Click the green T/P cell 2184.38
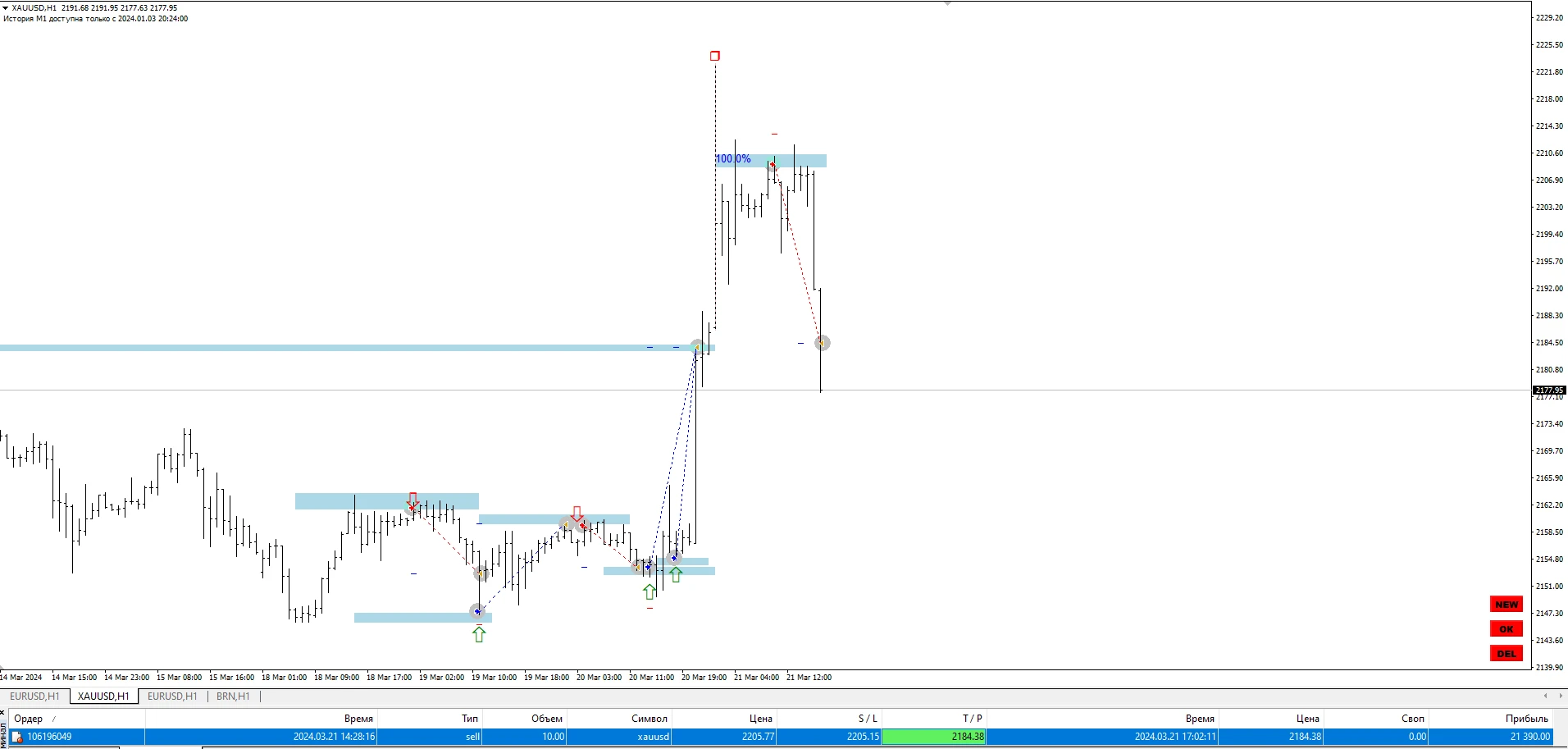 933,737
